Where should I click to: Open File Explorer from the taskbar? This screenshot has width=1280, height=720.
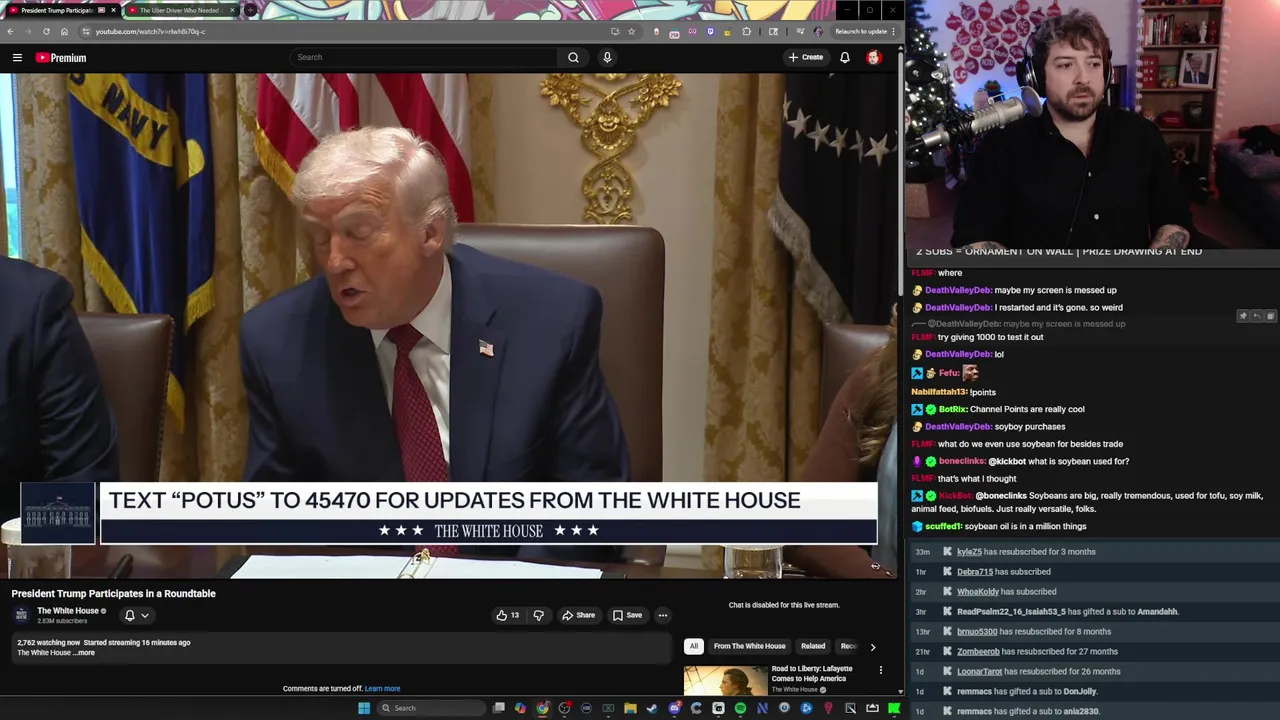click(630, 708)
